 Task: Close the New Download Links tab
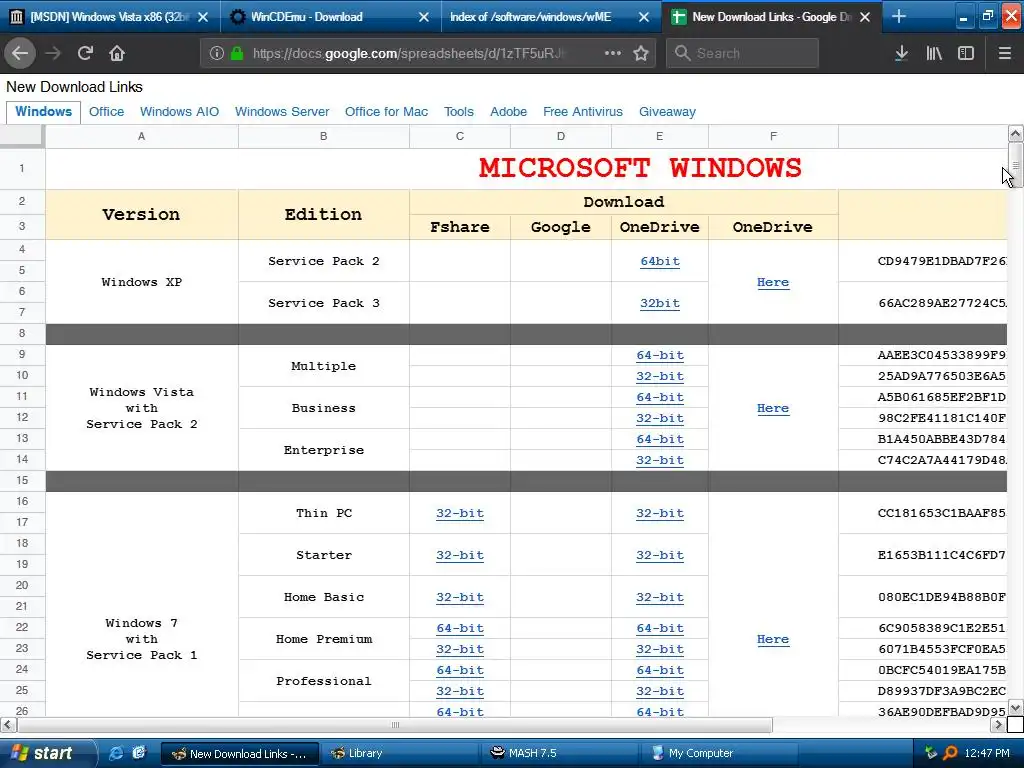tap(865, 17)
